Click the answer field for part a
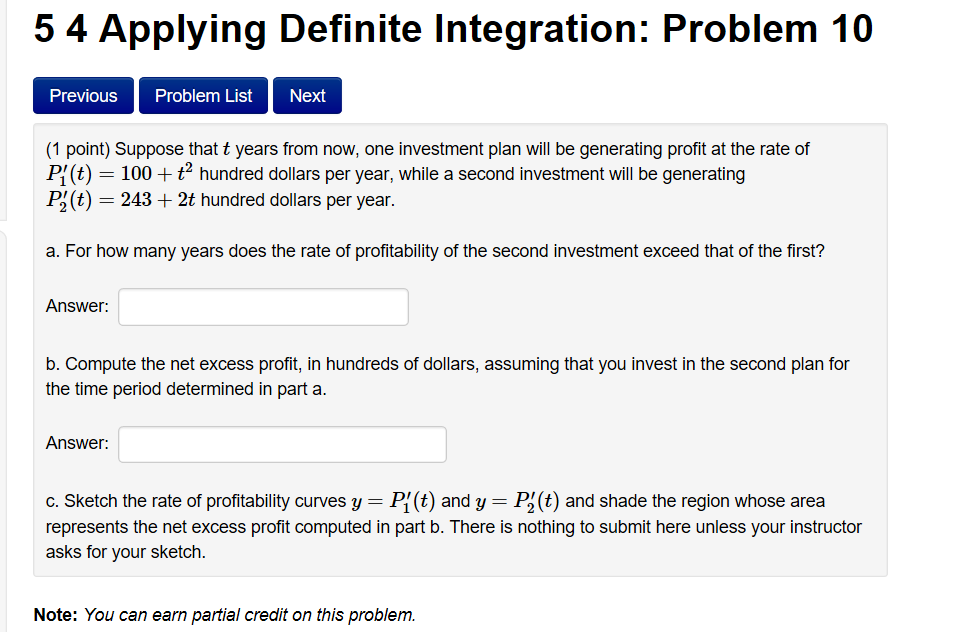 [262, 306]
